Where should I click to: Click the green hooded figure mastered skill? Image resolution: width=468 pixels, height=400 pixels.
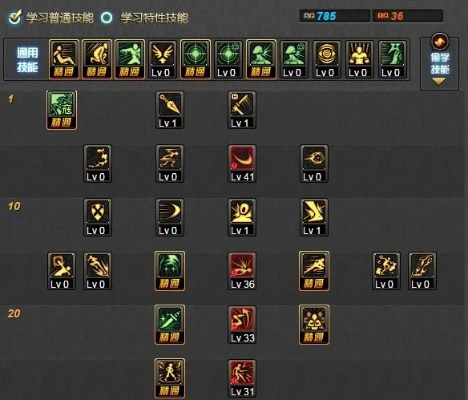click(x=169, y=271)
